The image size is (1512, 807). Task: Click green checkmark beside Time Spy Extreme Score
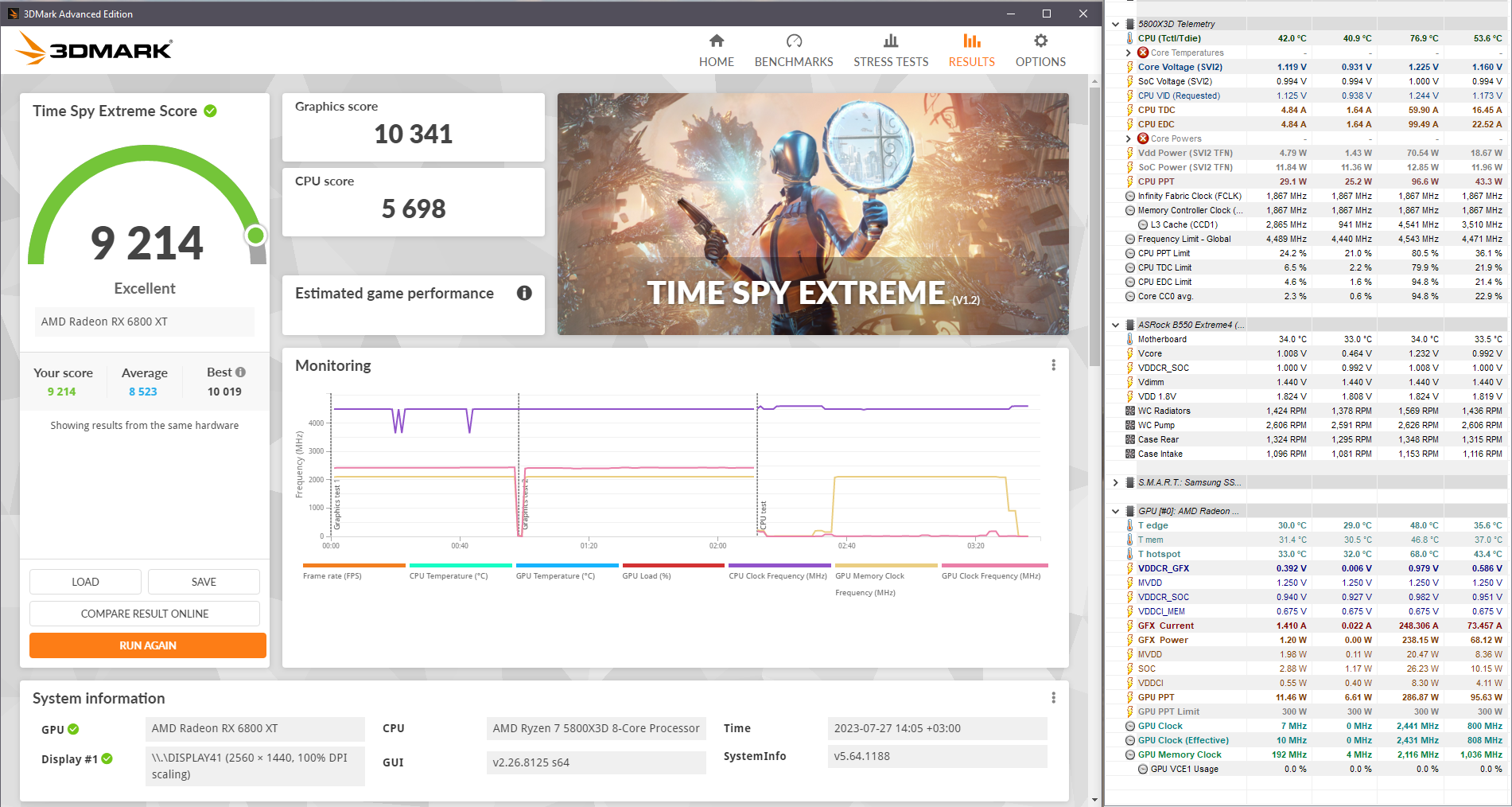point(210,111)
